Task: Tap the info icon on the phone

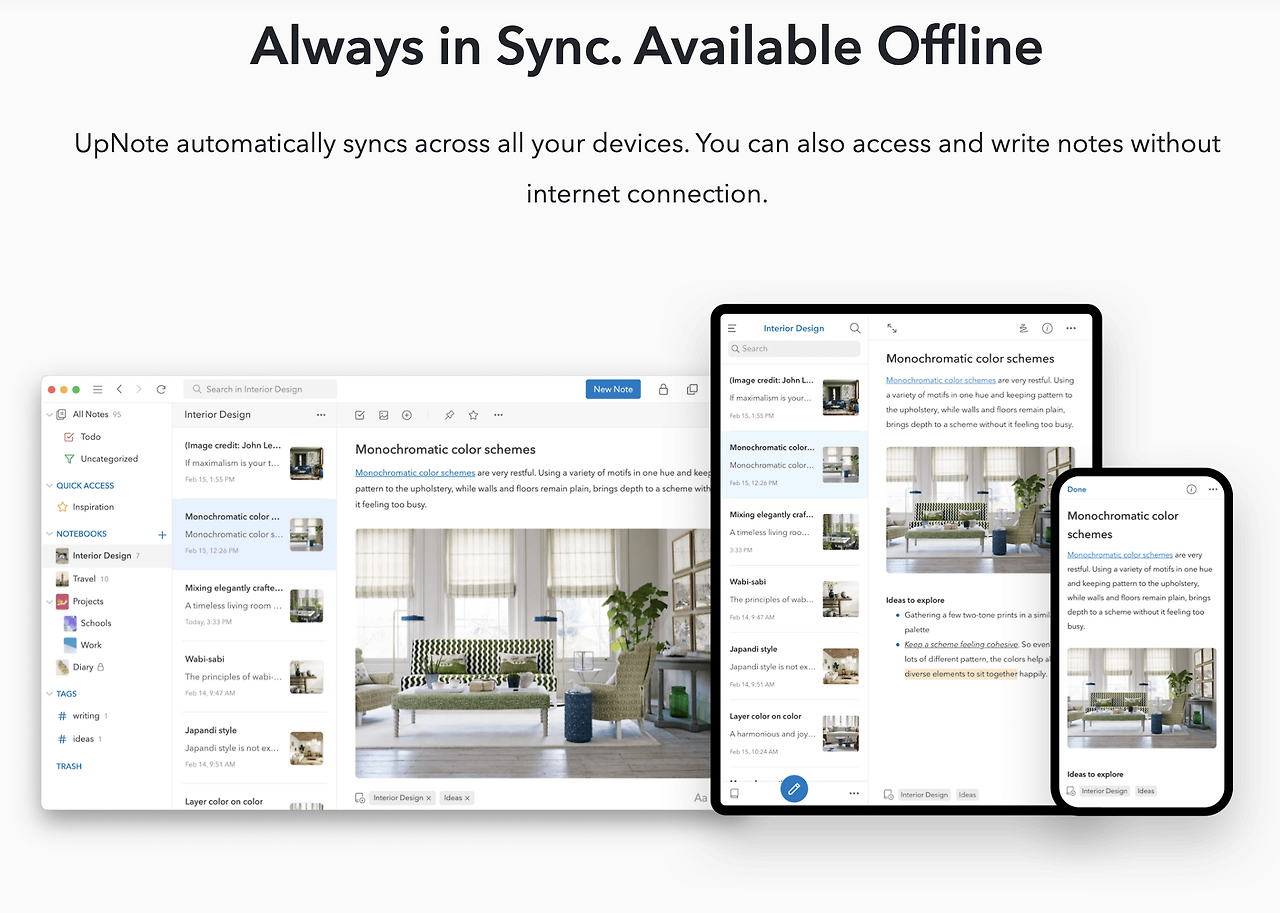Action: 1191,490
